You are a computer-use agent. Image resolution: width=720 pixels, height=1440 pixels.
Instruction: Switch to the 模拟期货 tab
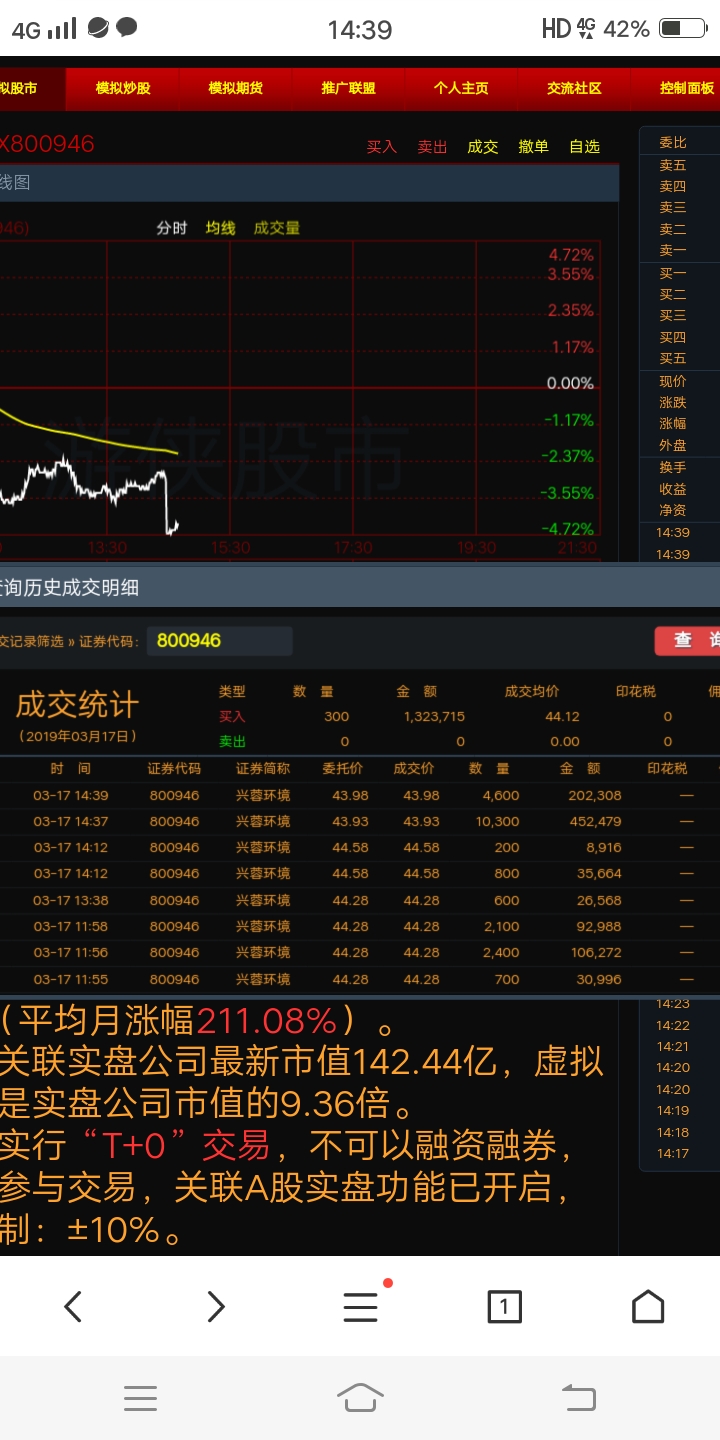[x=236, y=88]
